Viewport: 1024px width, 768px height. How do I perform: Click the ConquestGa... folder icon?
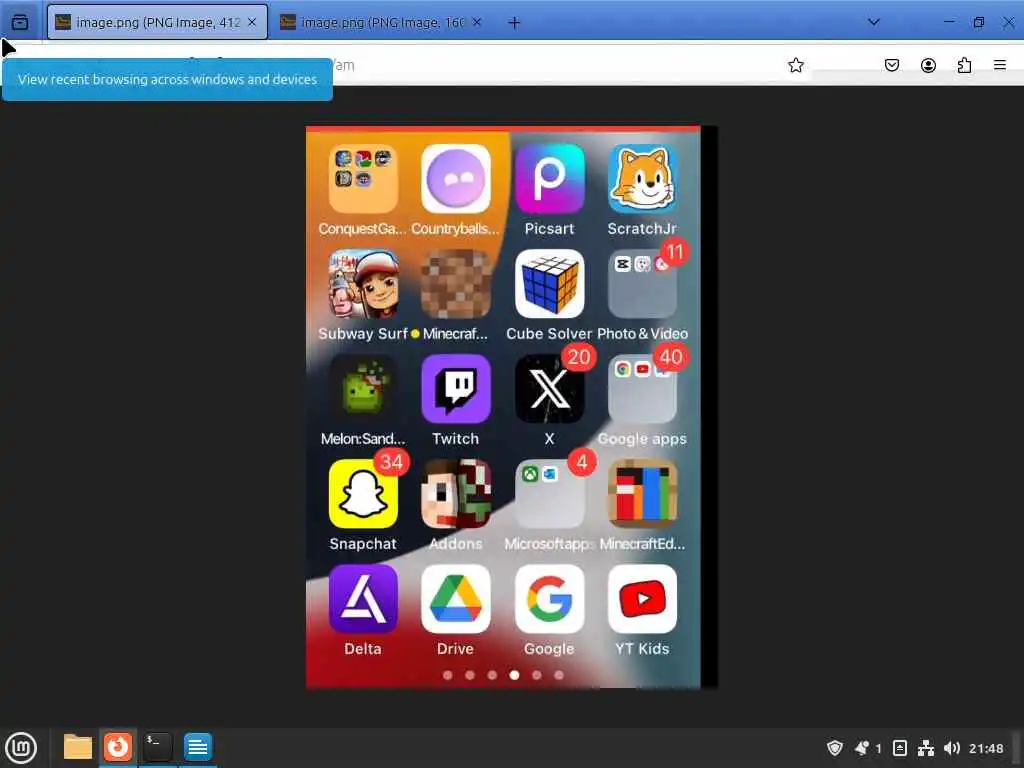pyautogui.click(x=363, y=179)
